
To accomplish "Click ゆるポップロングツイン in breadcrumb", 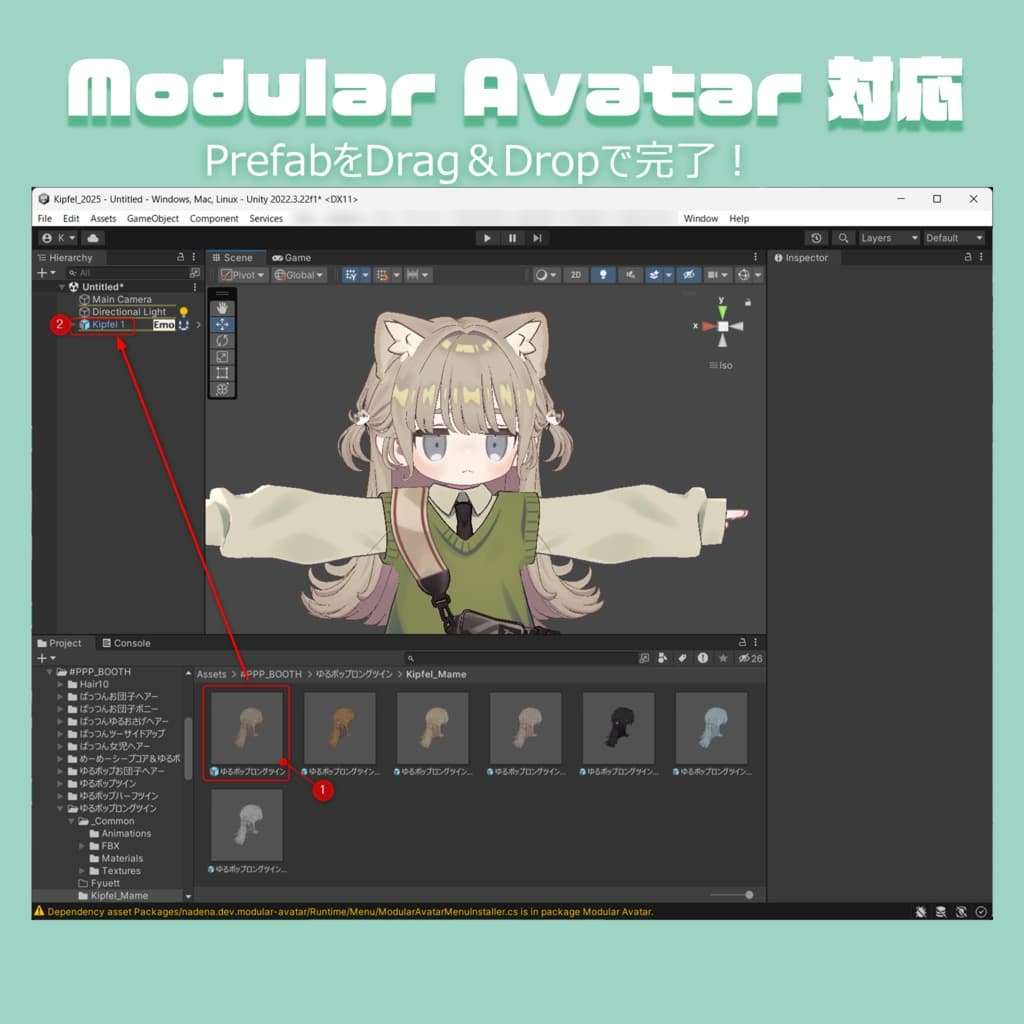I will point(354,674).
